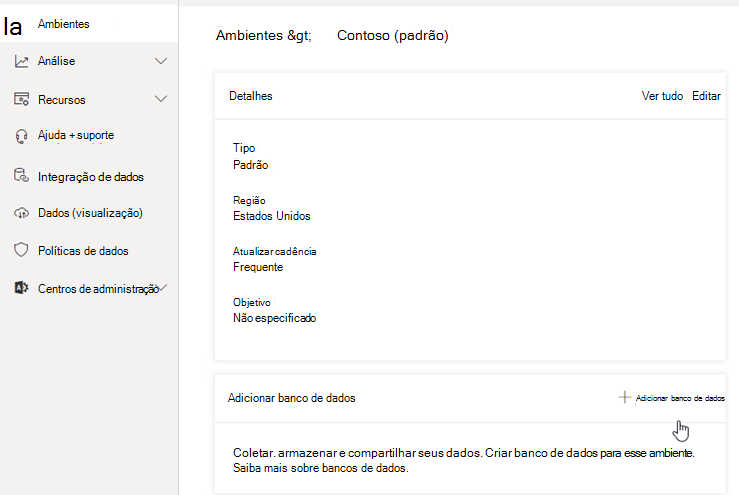Click the Contoso (padrão) breadcrumb title

click(393, 35)
